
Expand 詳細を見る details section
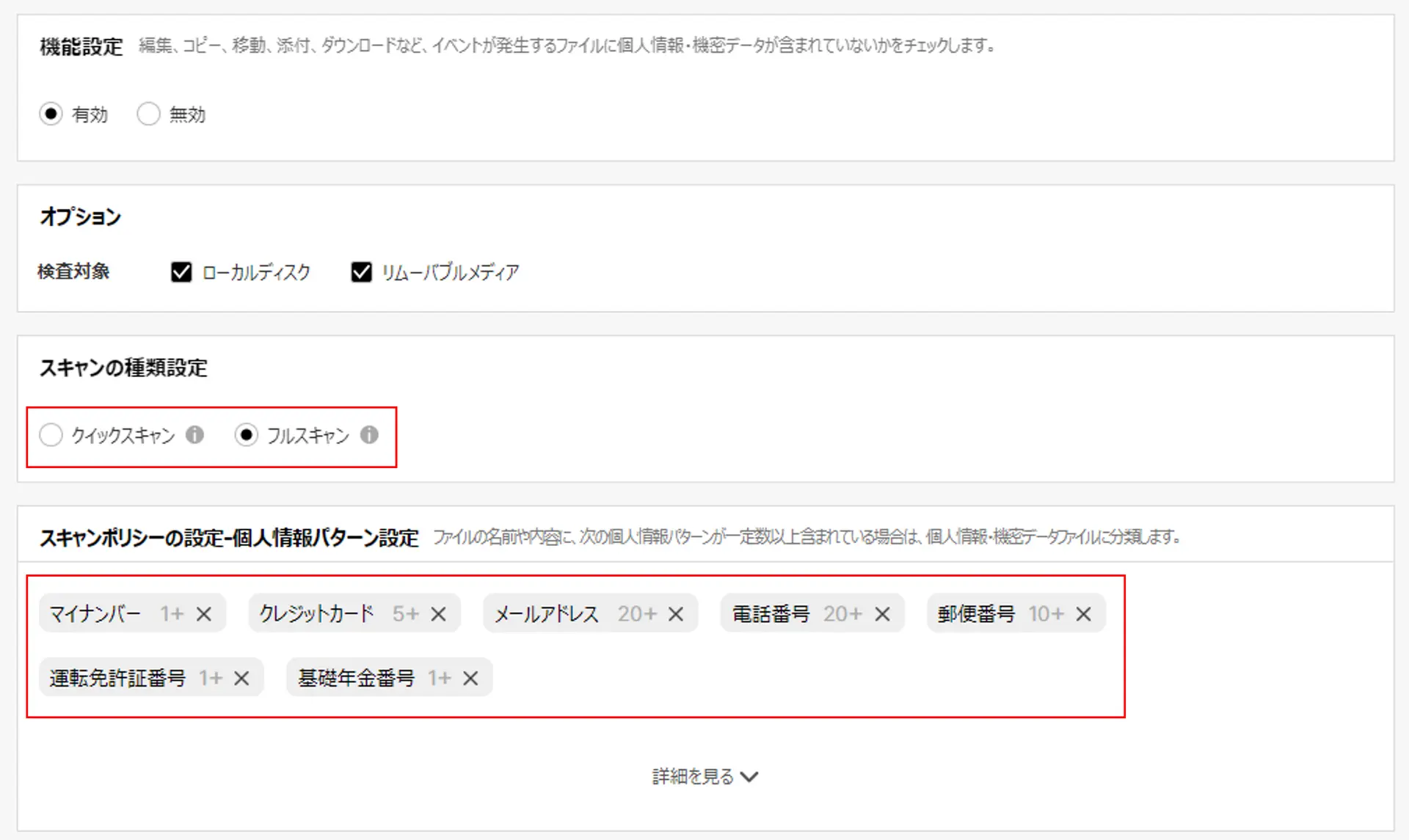pos(693,776)
